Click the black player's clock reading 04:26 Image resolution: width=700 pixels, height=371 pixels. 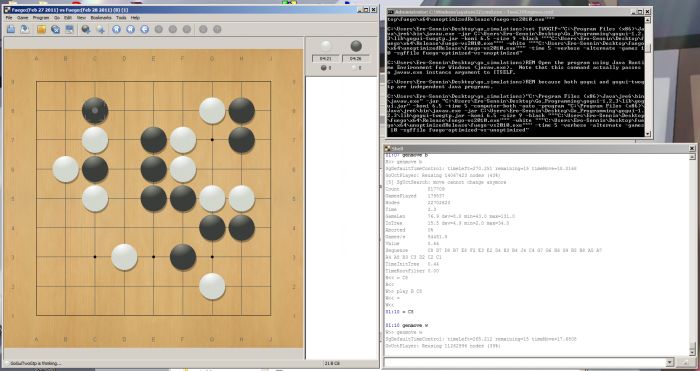pos(356,58)
